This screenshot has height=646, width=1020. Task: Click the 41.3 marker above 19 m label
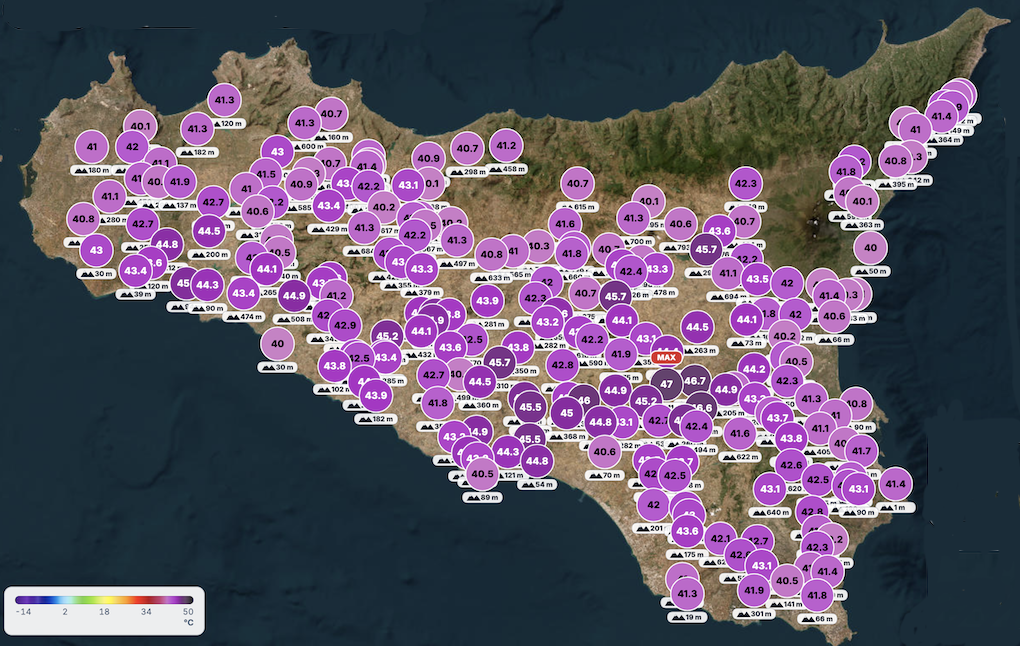[x=687, y=593]
